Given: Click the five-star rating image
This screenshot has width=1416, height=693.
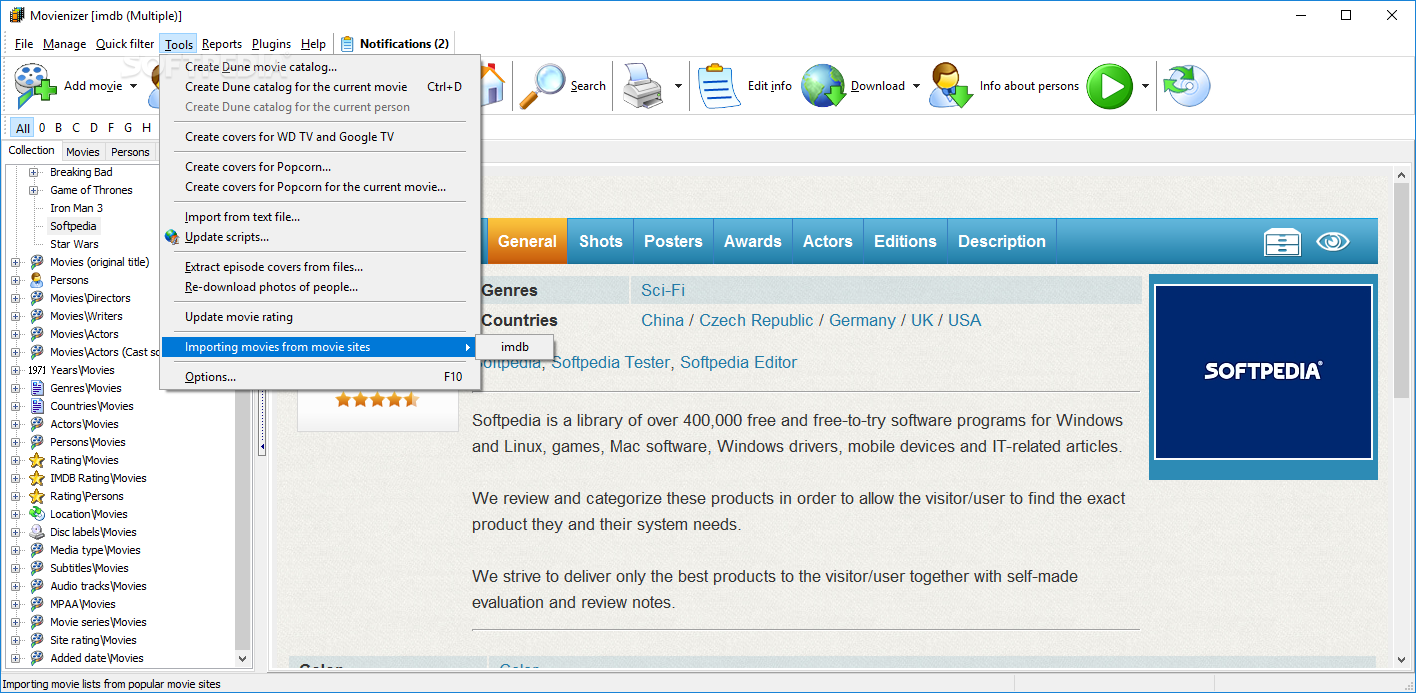Looking at the screenshot, I should point(377,399).
